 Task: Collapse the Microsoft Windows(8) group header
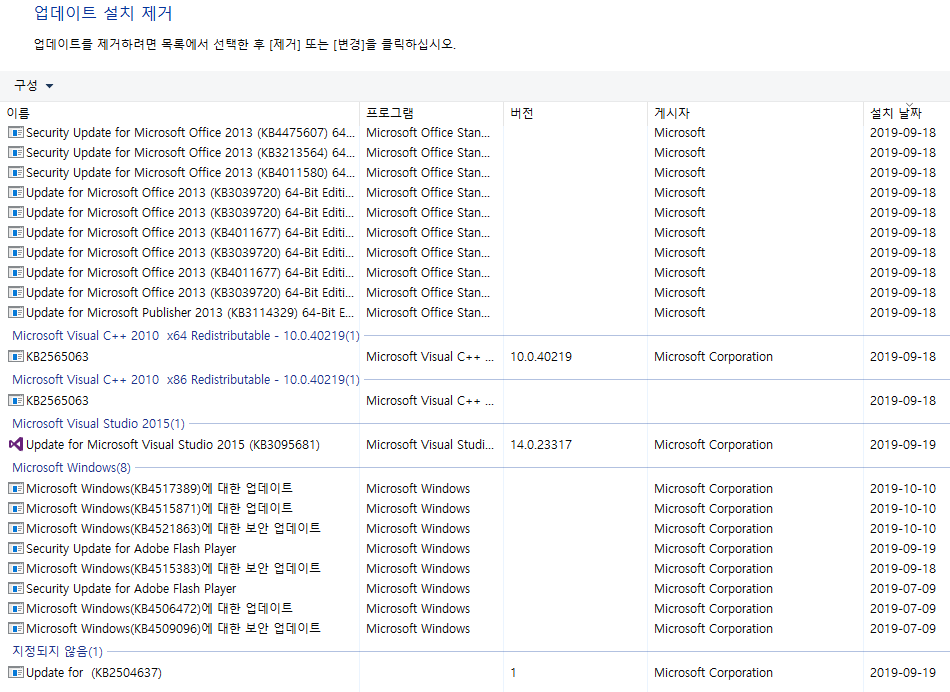[71, 467]
